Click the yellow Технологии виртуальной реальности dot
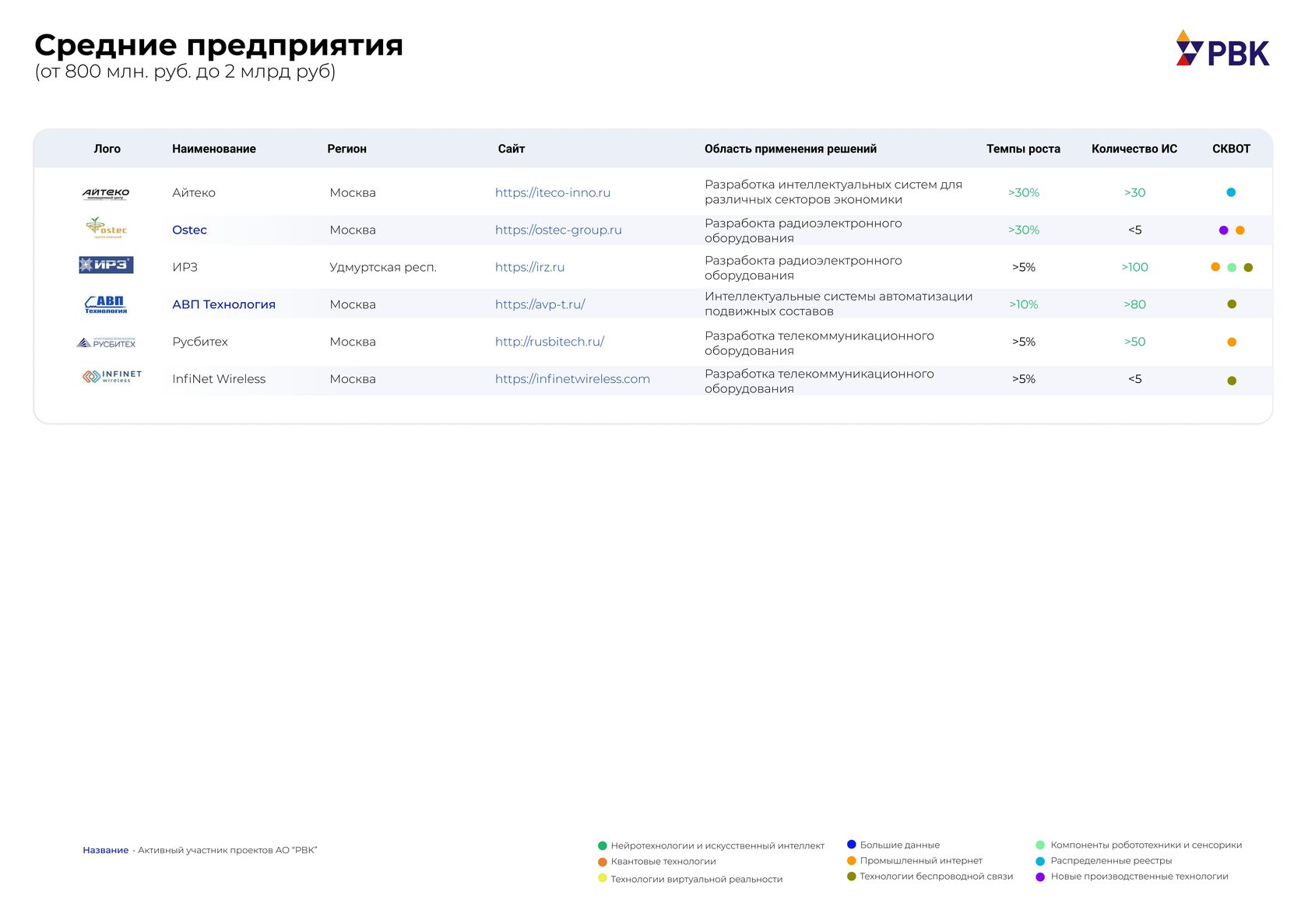 pyautogui.click(x=603, y=878)
